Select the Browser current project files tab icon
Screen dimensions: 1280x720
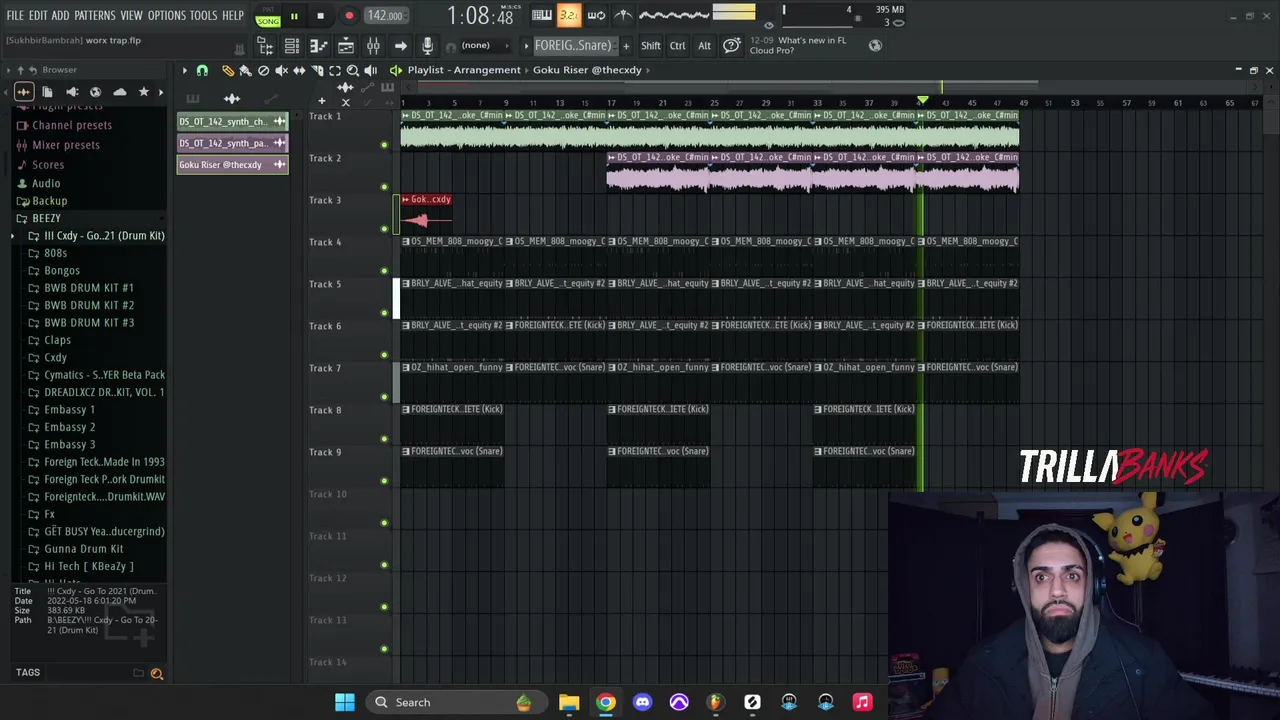point(47,92)
